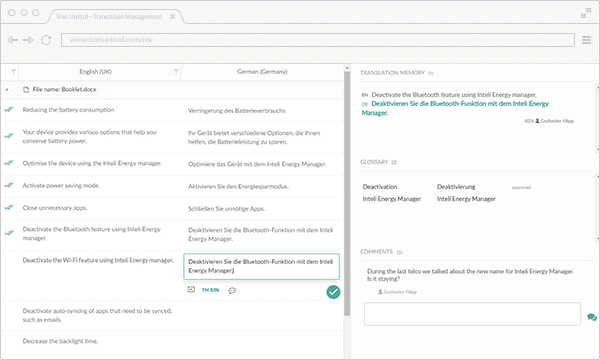Click source glossary term Inteli Energy Manager
600x360 pixels.
coord(391,199)
